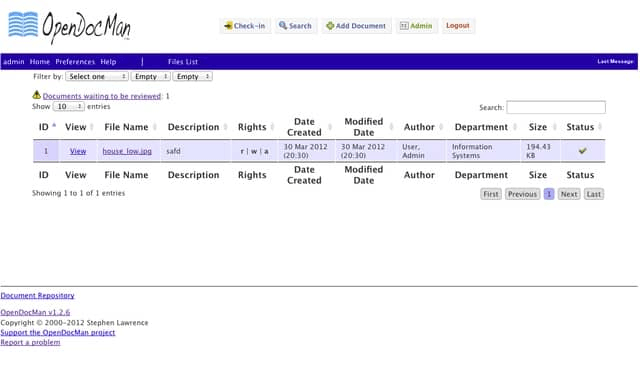Click the yellow warning triangle icon
Viewport: 640px width, 378px height.
[x=36, y=95]
